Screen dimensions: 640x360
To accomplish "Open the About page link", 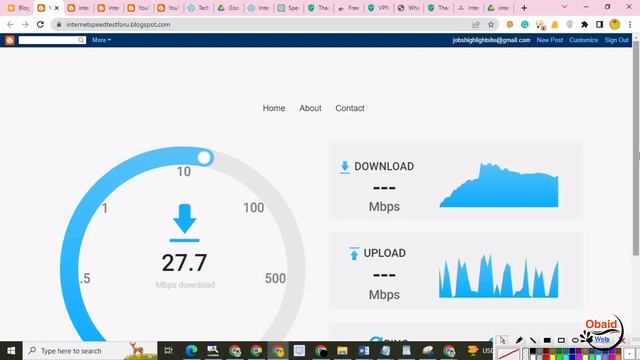I will 310,108.
